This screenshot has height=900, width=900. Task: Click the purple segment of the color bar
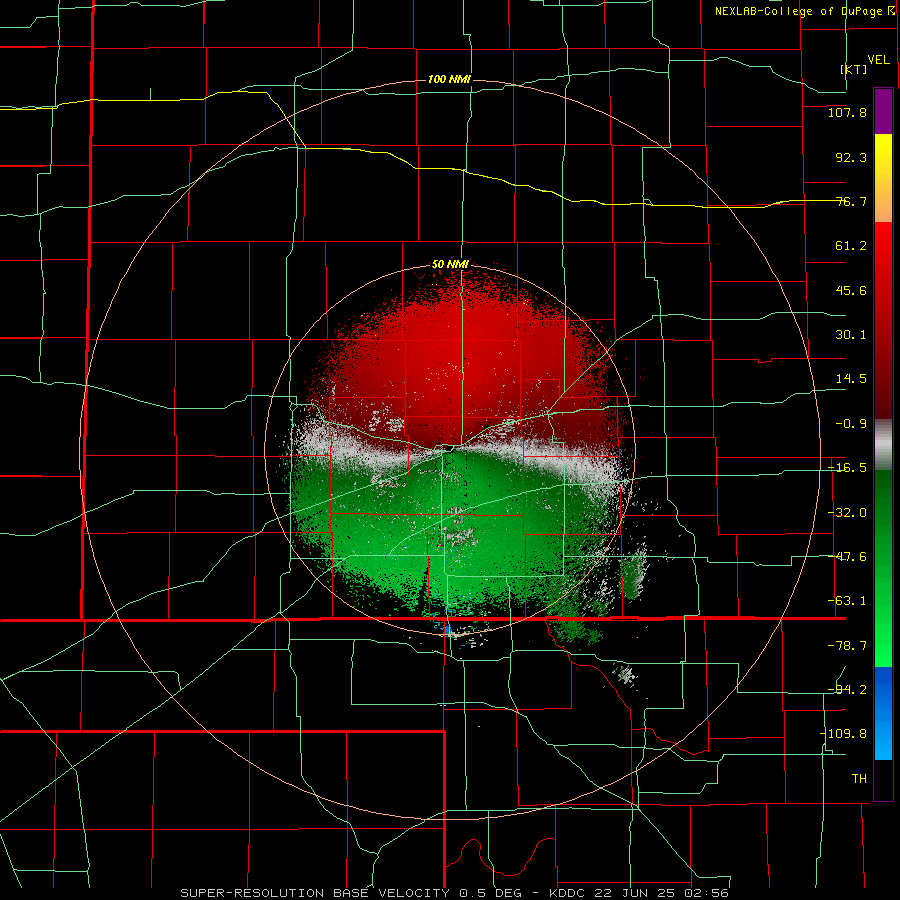pos(883,111)
